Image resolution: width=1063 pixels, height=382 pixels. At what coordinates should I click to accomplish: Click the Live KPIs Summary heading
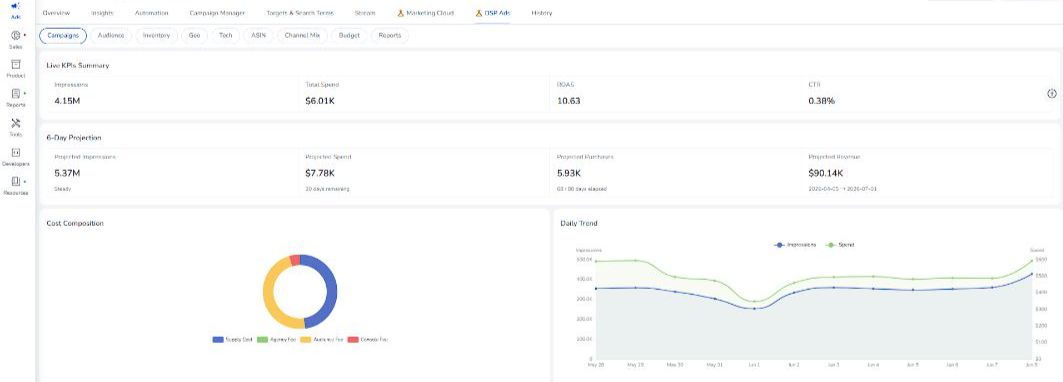tap(78, 66)
